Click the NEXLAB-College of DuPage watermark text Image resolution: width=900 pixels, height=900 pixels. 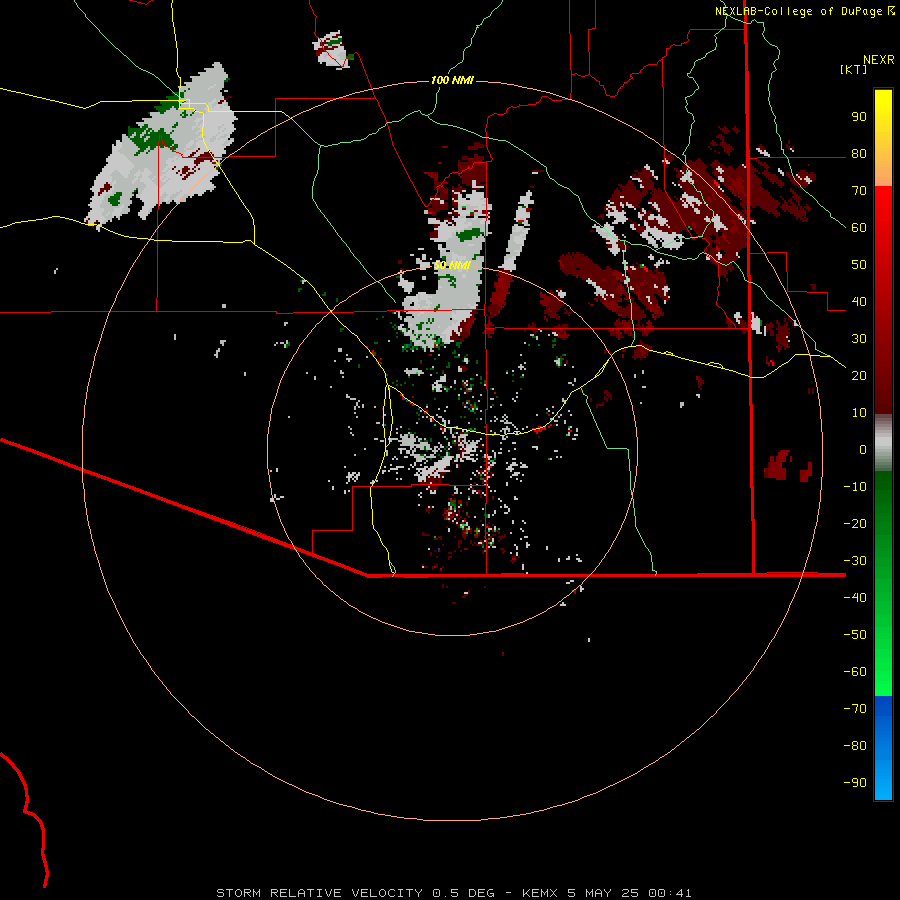point(798,11)
